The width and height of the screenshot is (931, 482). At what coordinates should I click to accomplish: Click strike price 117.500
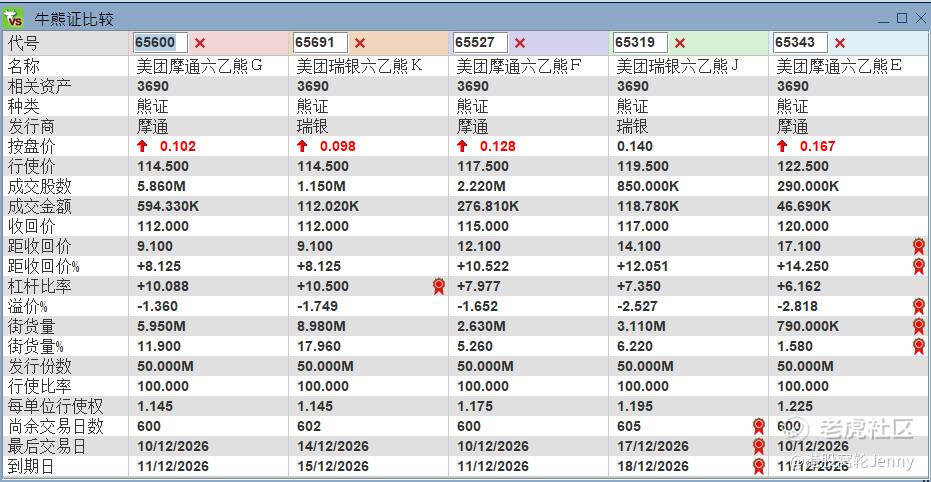click(483, 166)
